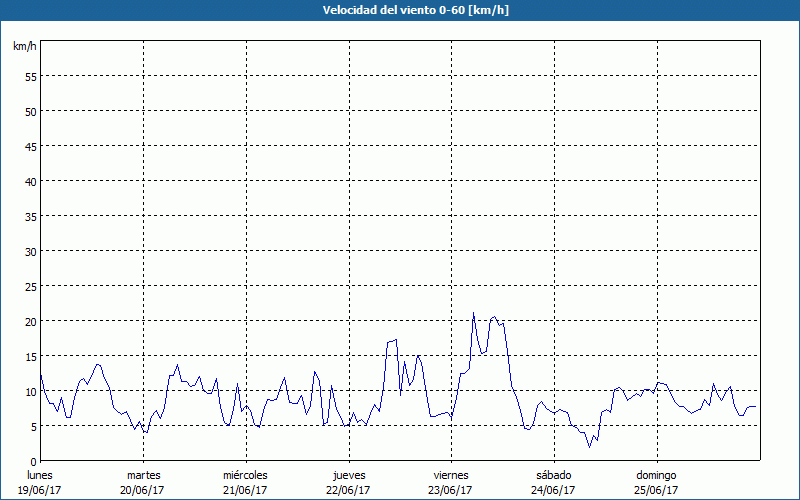Click the 20 y-axis tick label
This screenshot has width=800, height=500.
click(x=31, y=321)
